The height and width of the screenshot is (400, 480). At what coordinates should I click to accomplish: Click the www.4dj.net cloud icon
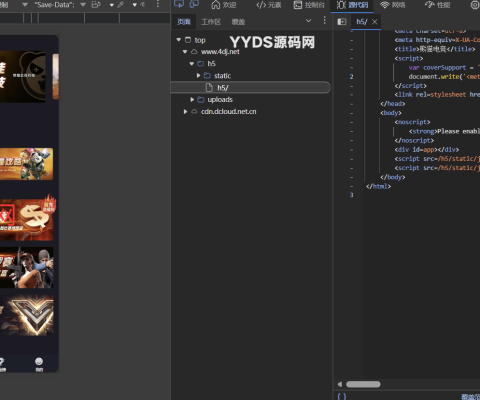click(x=194, y=52)
